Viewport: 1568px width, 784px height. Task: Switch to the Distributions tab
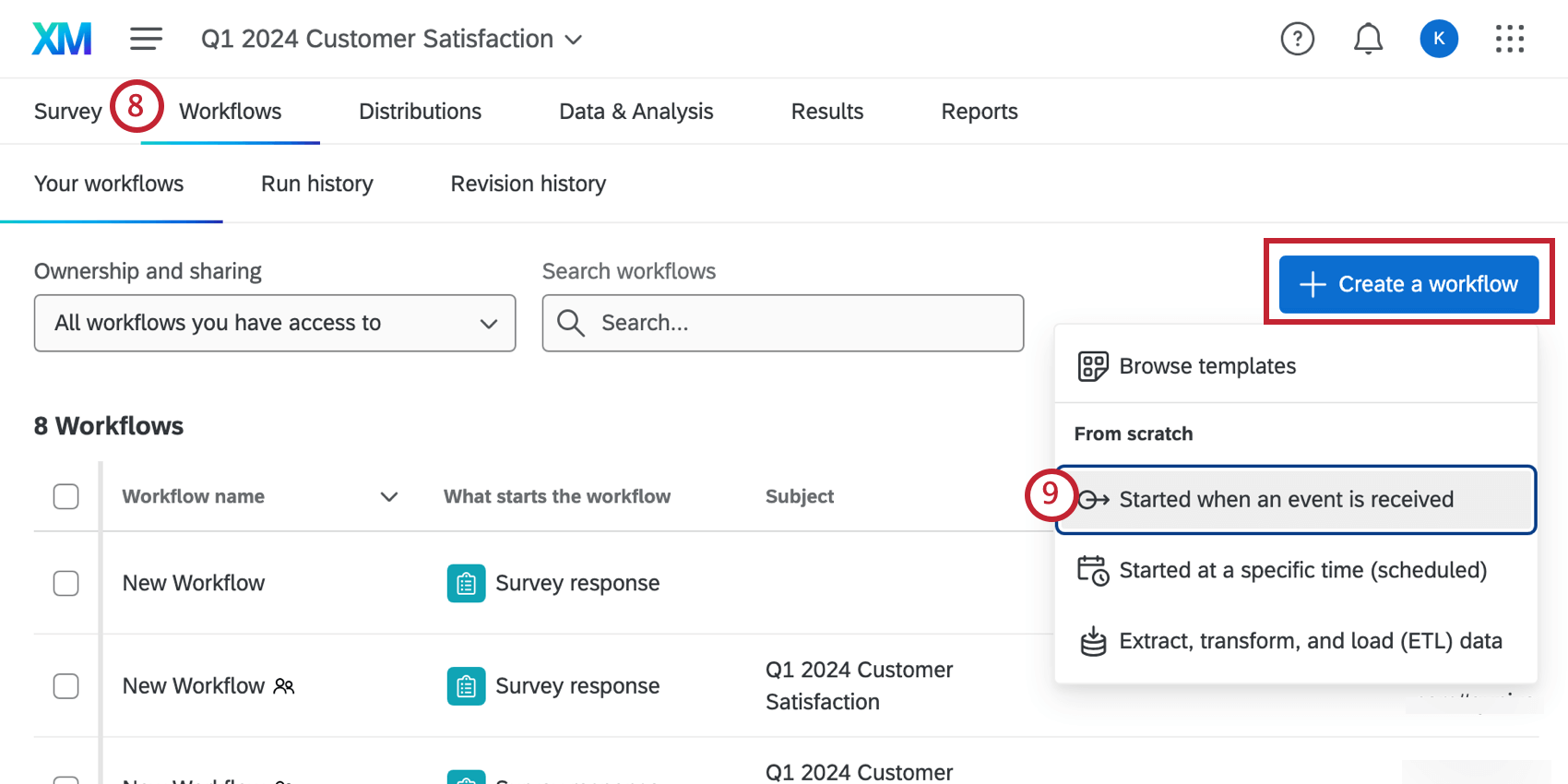click(420, 112)
